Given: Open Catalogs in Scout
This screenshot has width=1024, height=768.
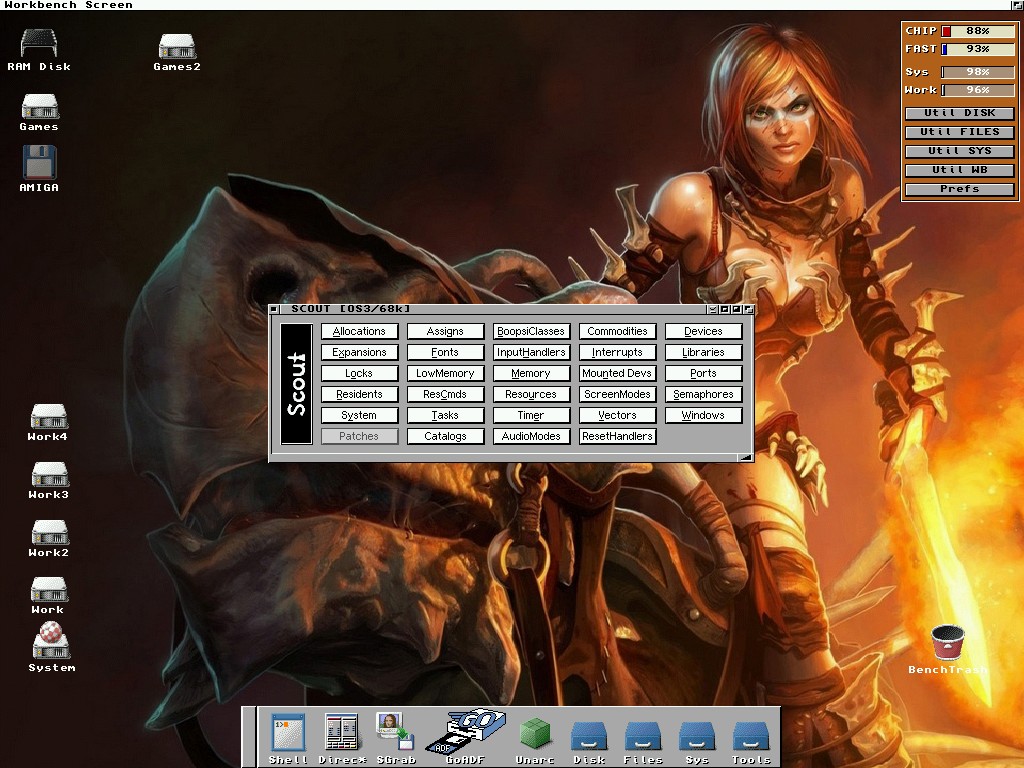Looking at the screenshot, I should tap(445, 436).
